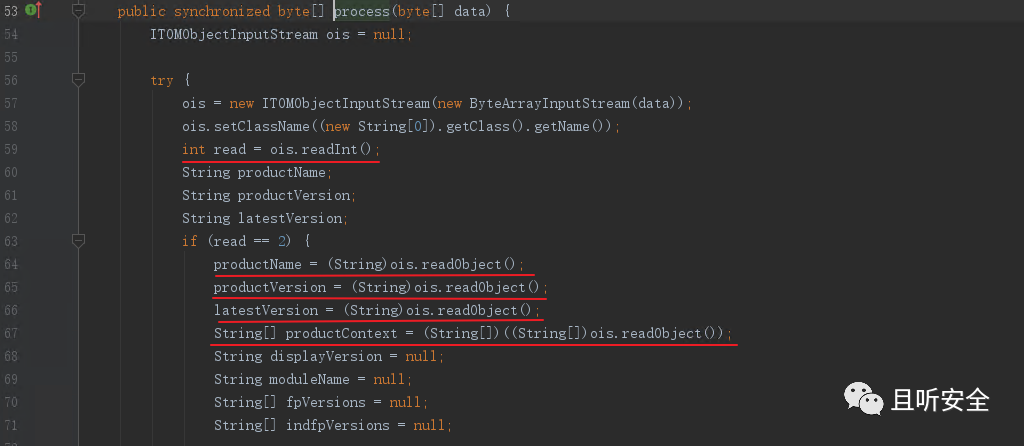This screenshot has width=1024, height=446.
Task: Click the 'setClassName' call on line 58
Action: coord(262,126)
